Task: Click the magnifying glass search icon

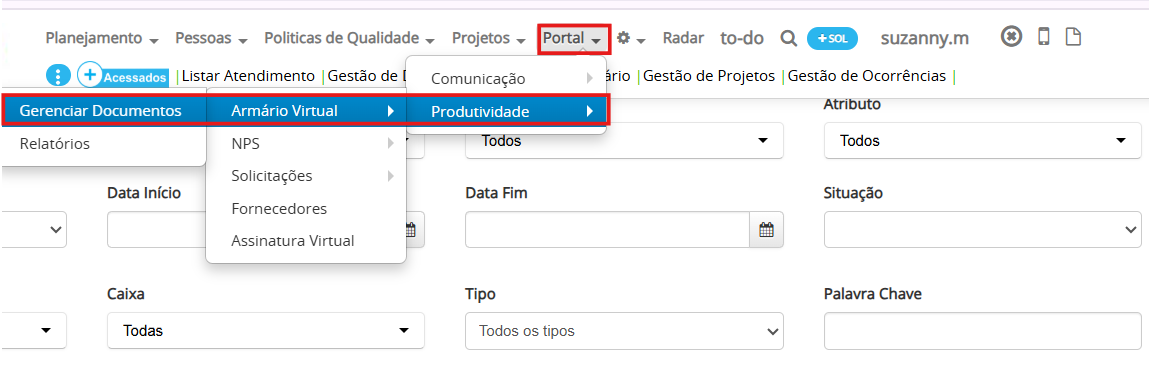Action: [x=788, y=39]
